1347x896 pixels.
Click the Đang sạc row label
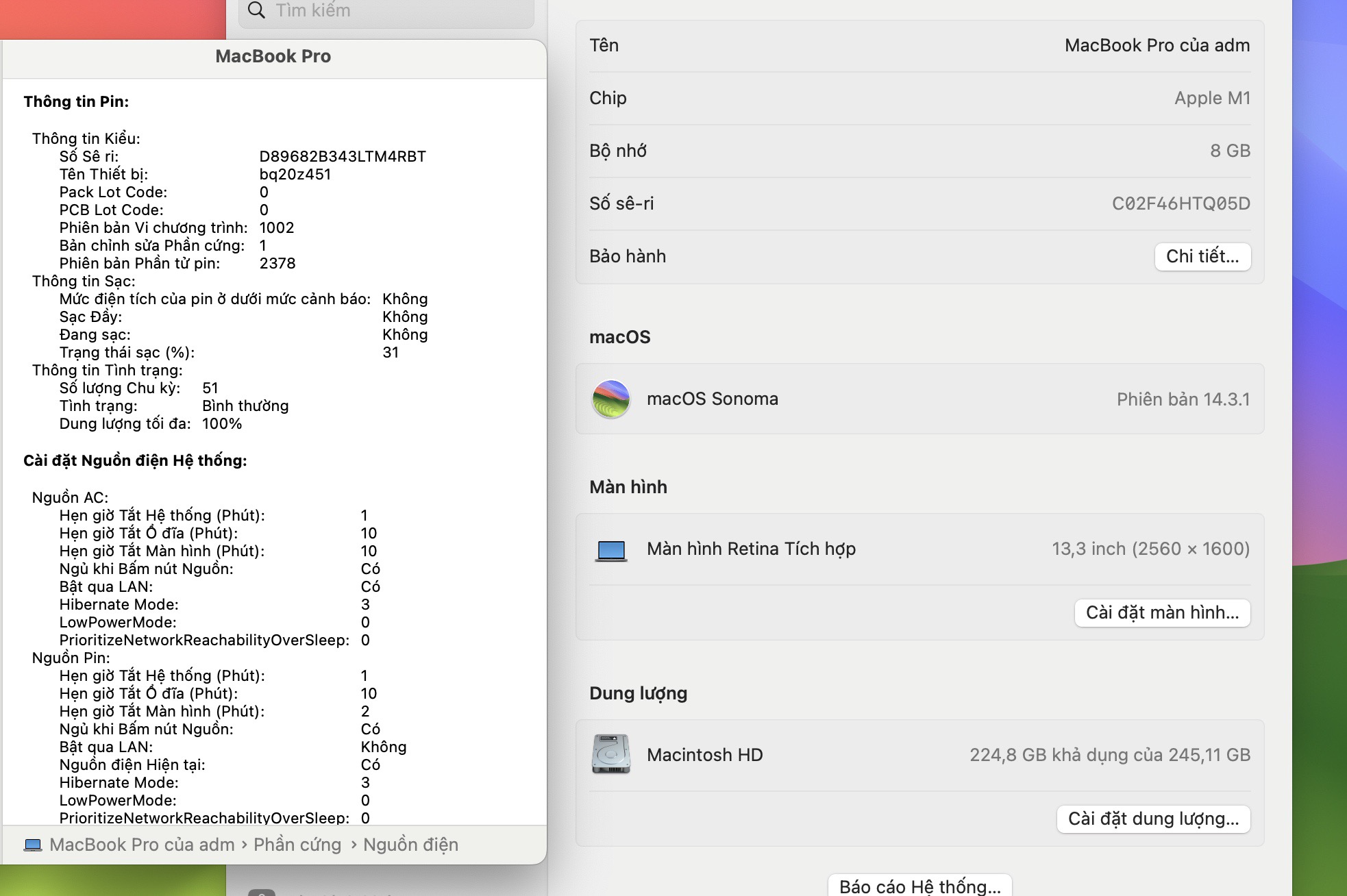coord(95,334)
